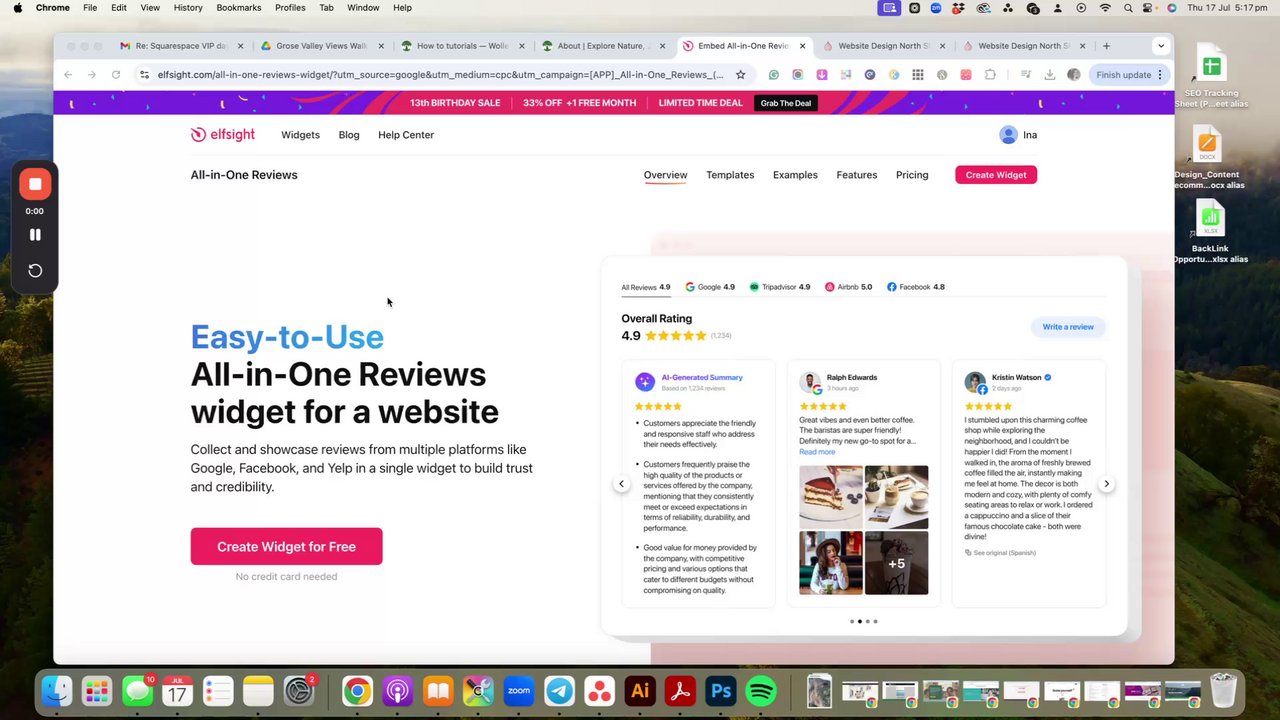Open Adobe Acrobat from the Dock
This screenshot has width=1280, height=720.
[680, 691]
